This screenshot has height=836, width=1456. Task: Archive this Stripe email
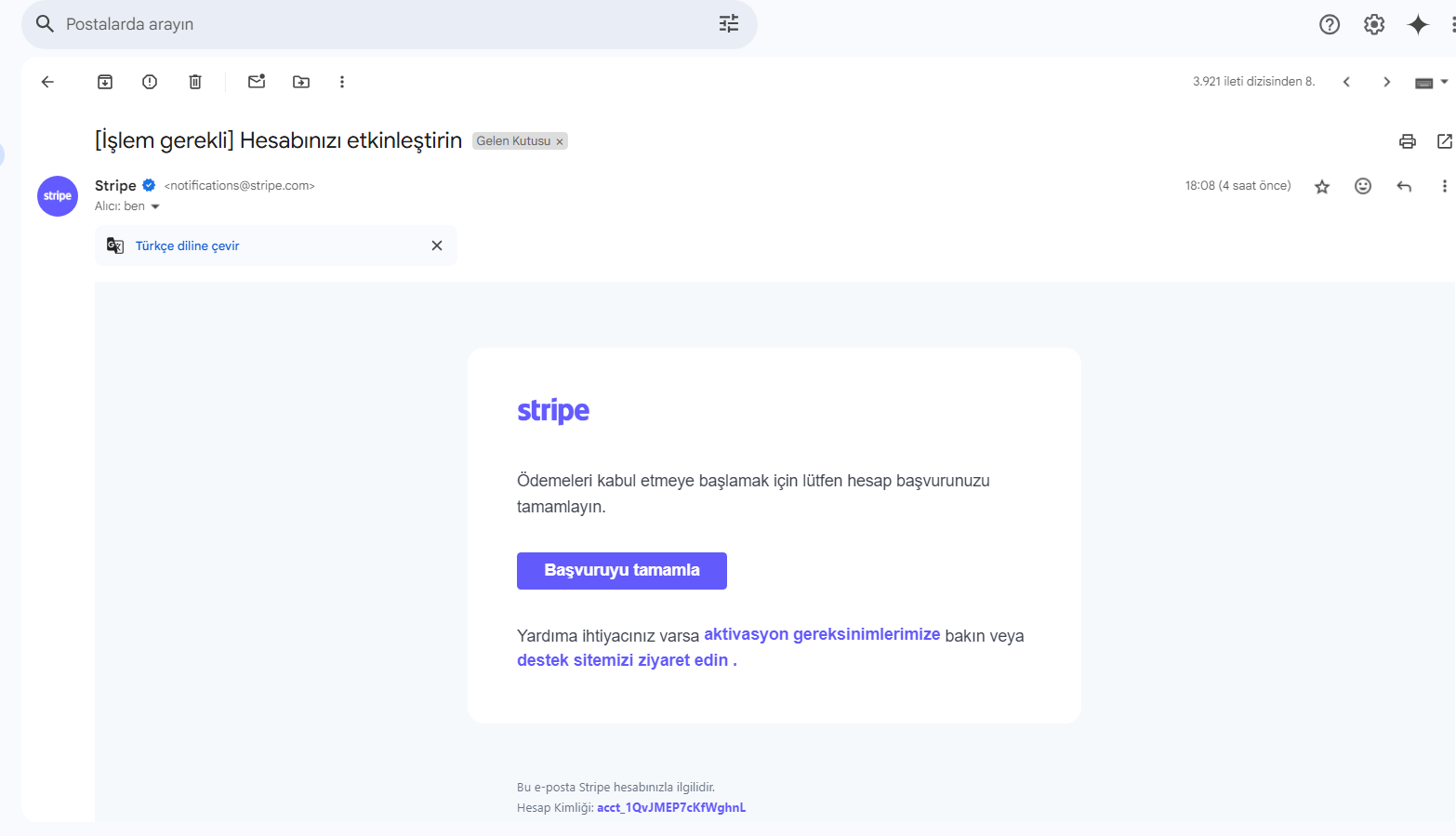(x=105, y=82)
